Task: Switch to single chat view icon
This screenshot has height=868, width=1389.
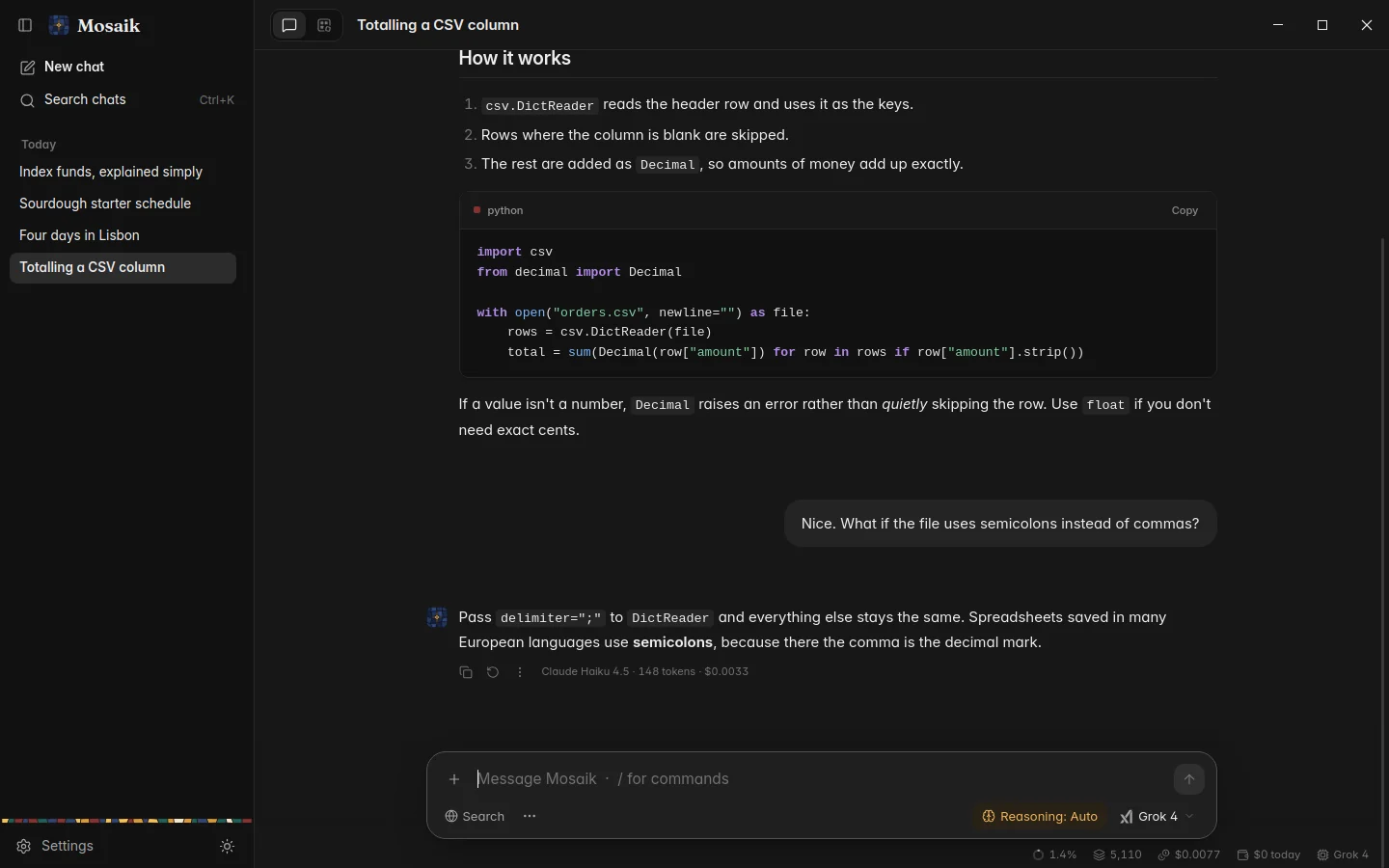Action: [x=289, y=26]
